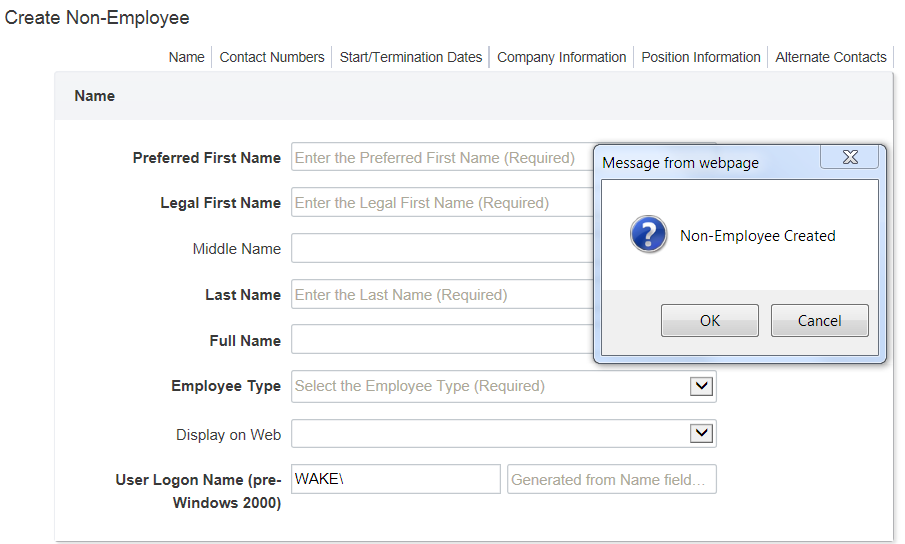The width and height of the screenshot is (905, 544).
Task: Click into the Legal First Name field
Action: (443, 202)
